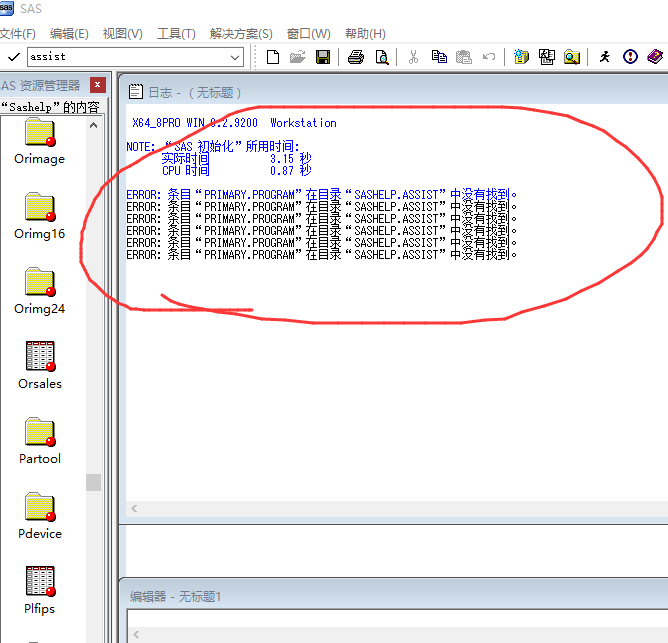Click the CPU 时间 0.87 秒 line

236,170
